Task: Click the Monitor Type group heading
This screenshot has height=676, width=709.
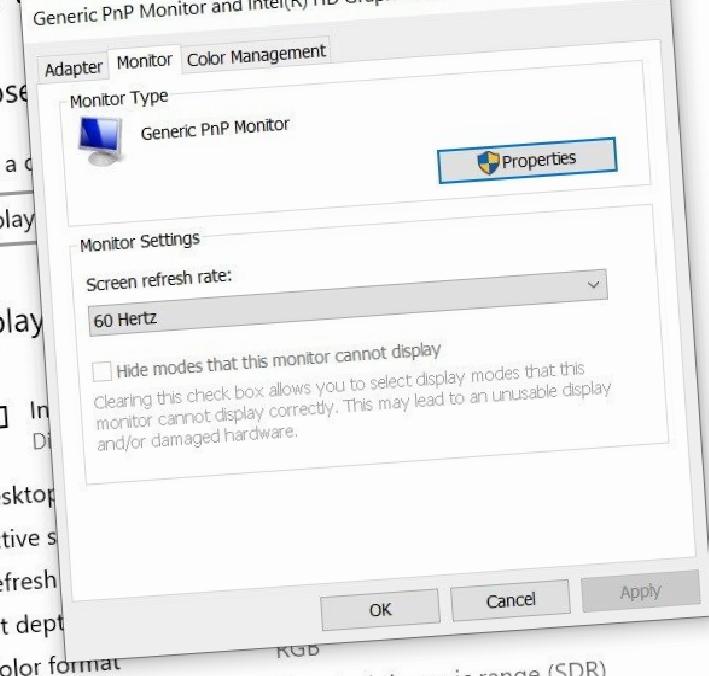Action: [x=119, y=99]
